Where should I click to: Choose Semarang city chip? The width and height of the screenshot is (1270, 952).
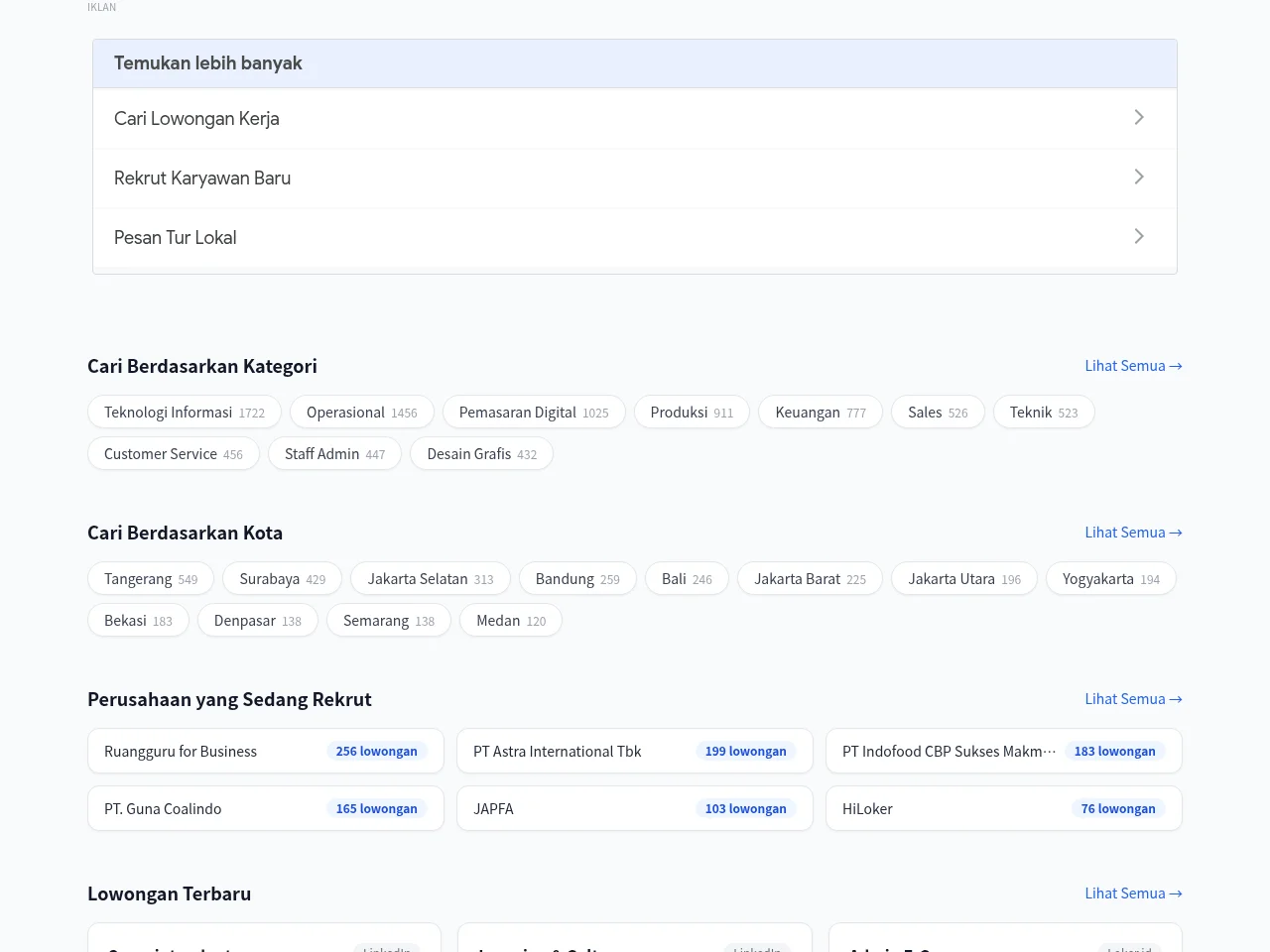point(389,621)
